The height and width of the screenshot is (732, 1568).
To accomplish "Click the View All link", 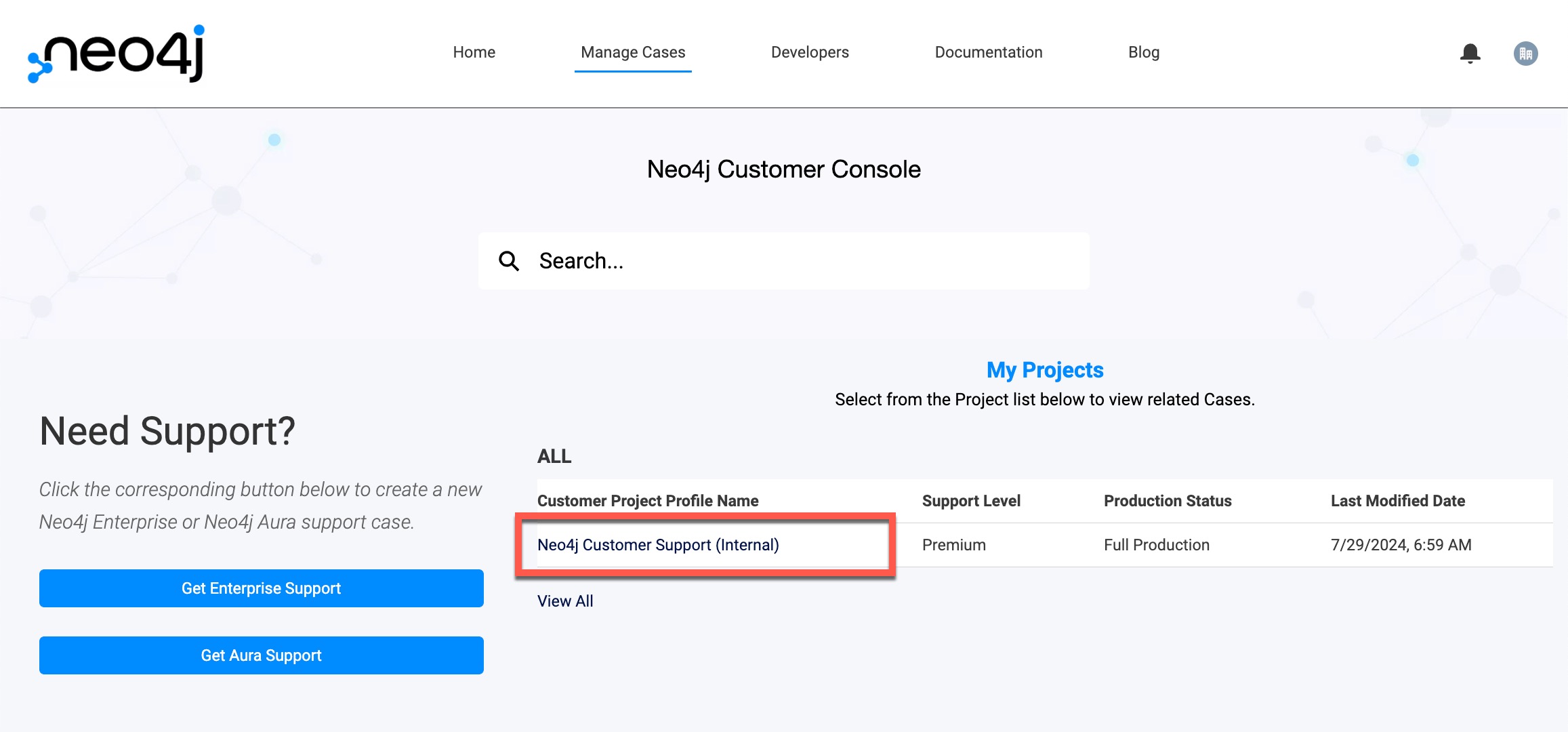I will 565,601.
